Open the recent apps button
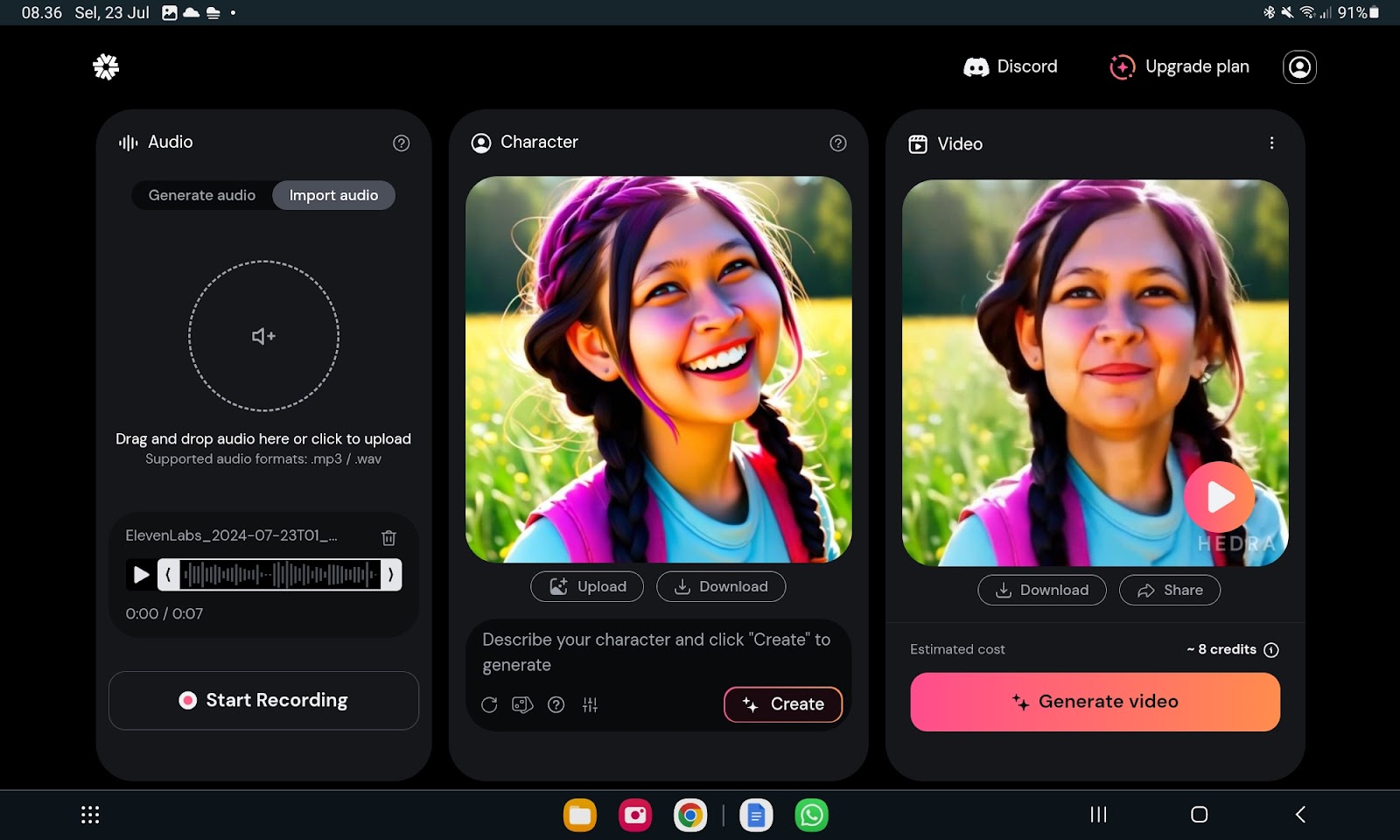1400x840 pixels. pyautogui.click(x=1098, y=815)
